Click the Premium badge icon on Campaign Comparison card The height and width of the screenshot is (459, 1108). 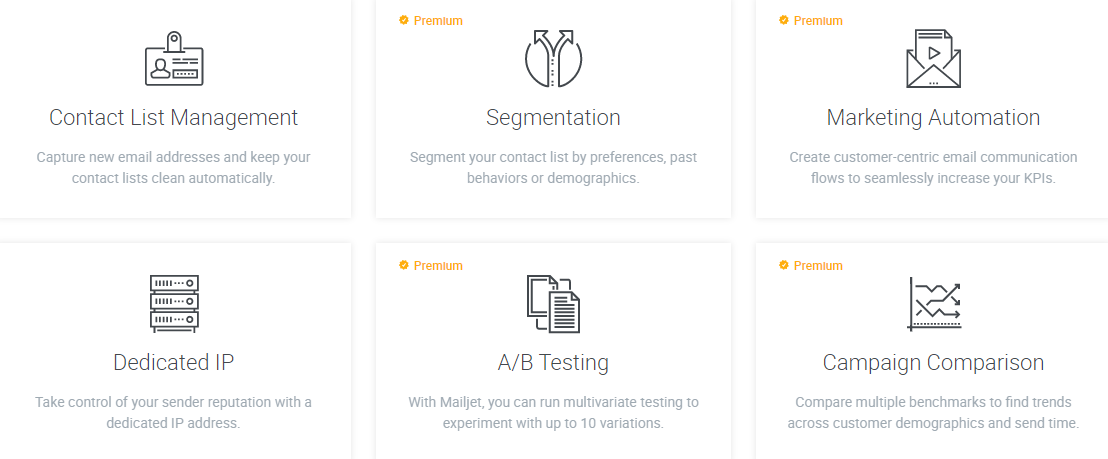tap(783, 265)
